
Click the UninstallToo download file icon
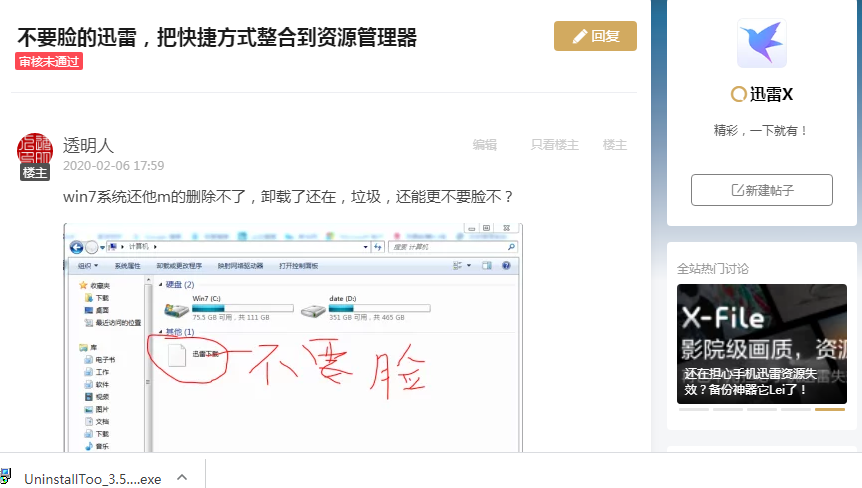point(6,479)
